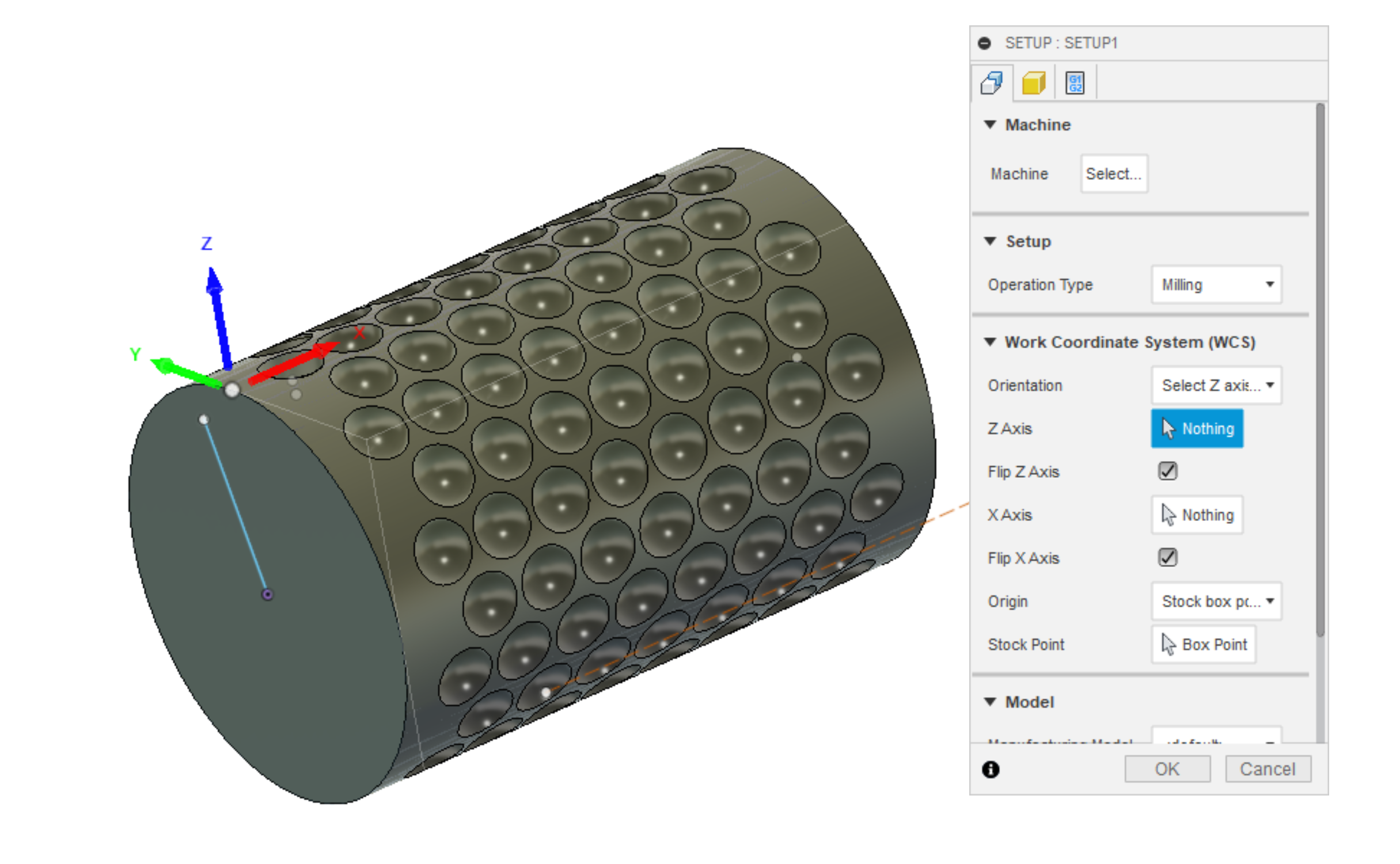The height and width of the screenshot is (864, 1400).
Task: Click the white WCS origin point
Action: pyautogui.click(x=232, y=390)
